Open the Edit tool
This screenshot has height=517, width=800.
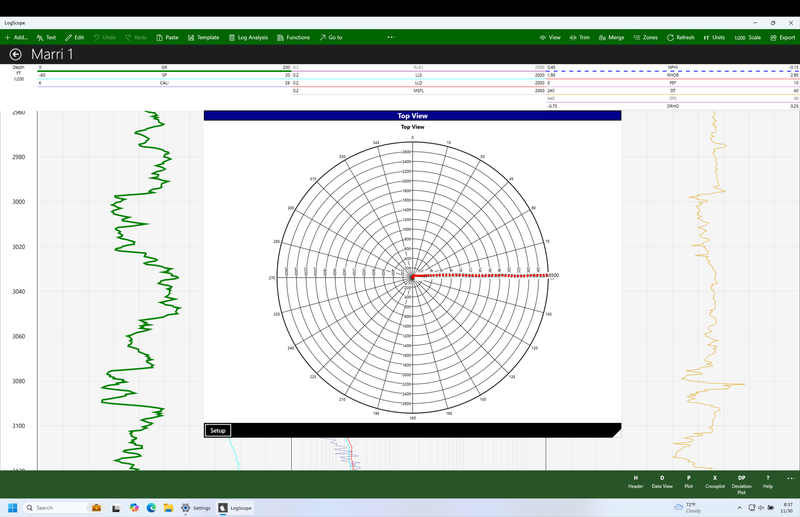[74, 37]
